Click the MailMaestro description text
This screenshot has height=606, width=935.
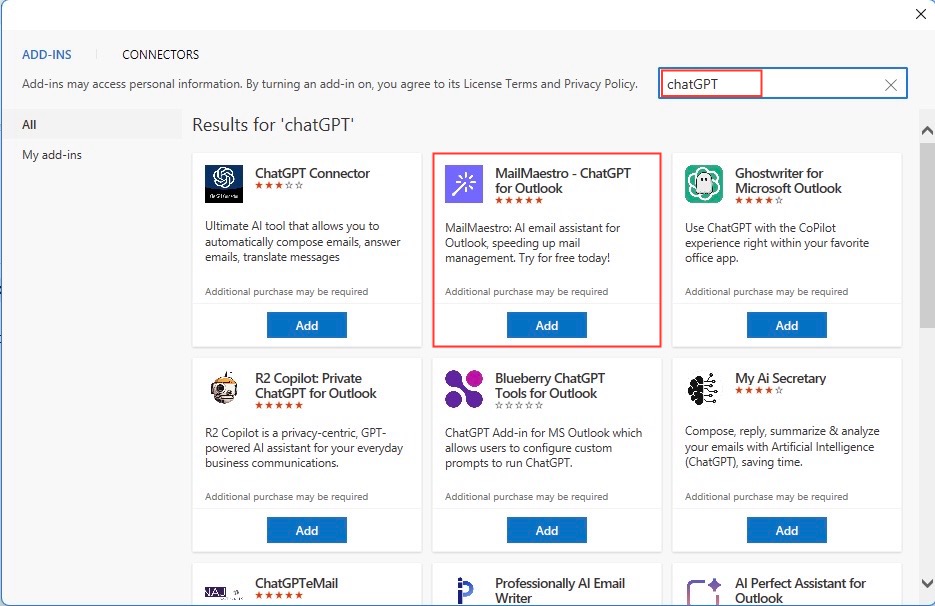tap(532, 243)
